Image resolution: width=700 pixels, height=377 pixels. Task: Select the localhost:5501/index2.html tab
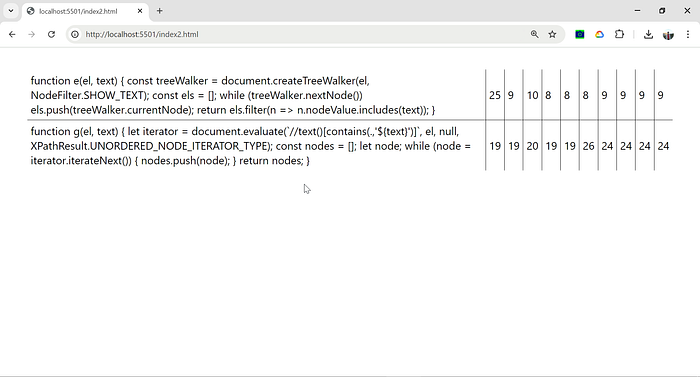coord(85,11)
